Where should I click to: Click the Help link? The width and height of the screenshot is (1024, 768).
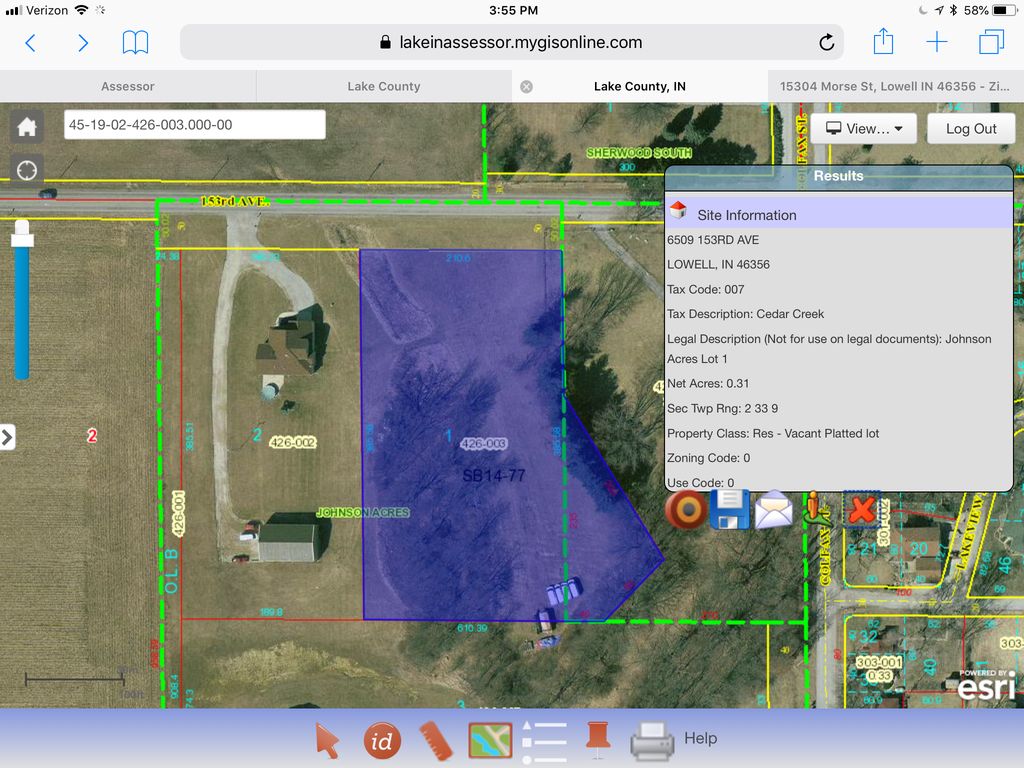[x=700, y=738]
